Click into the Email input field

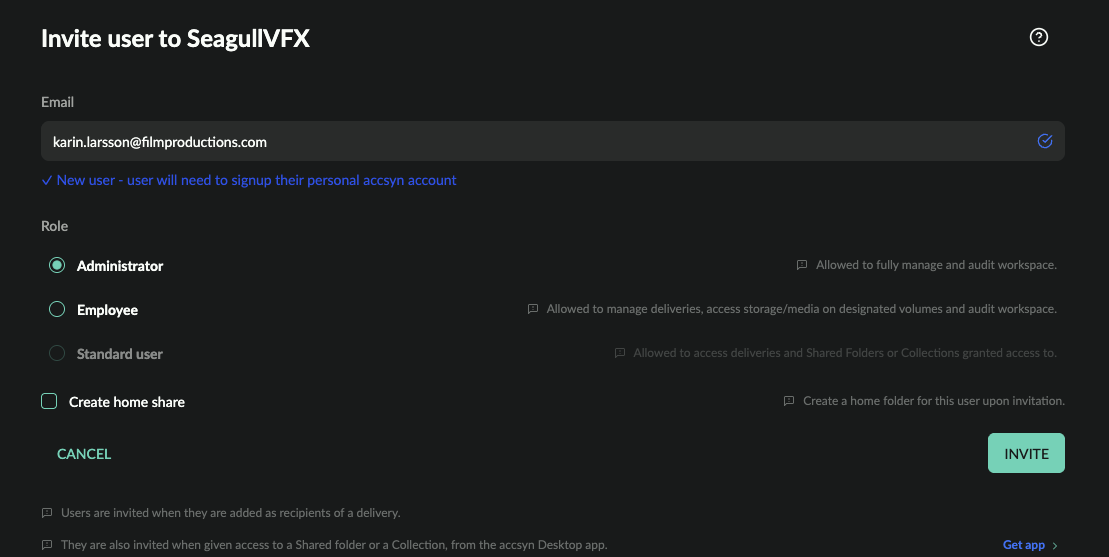click(x=553, y=141)
